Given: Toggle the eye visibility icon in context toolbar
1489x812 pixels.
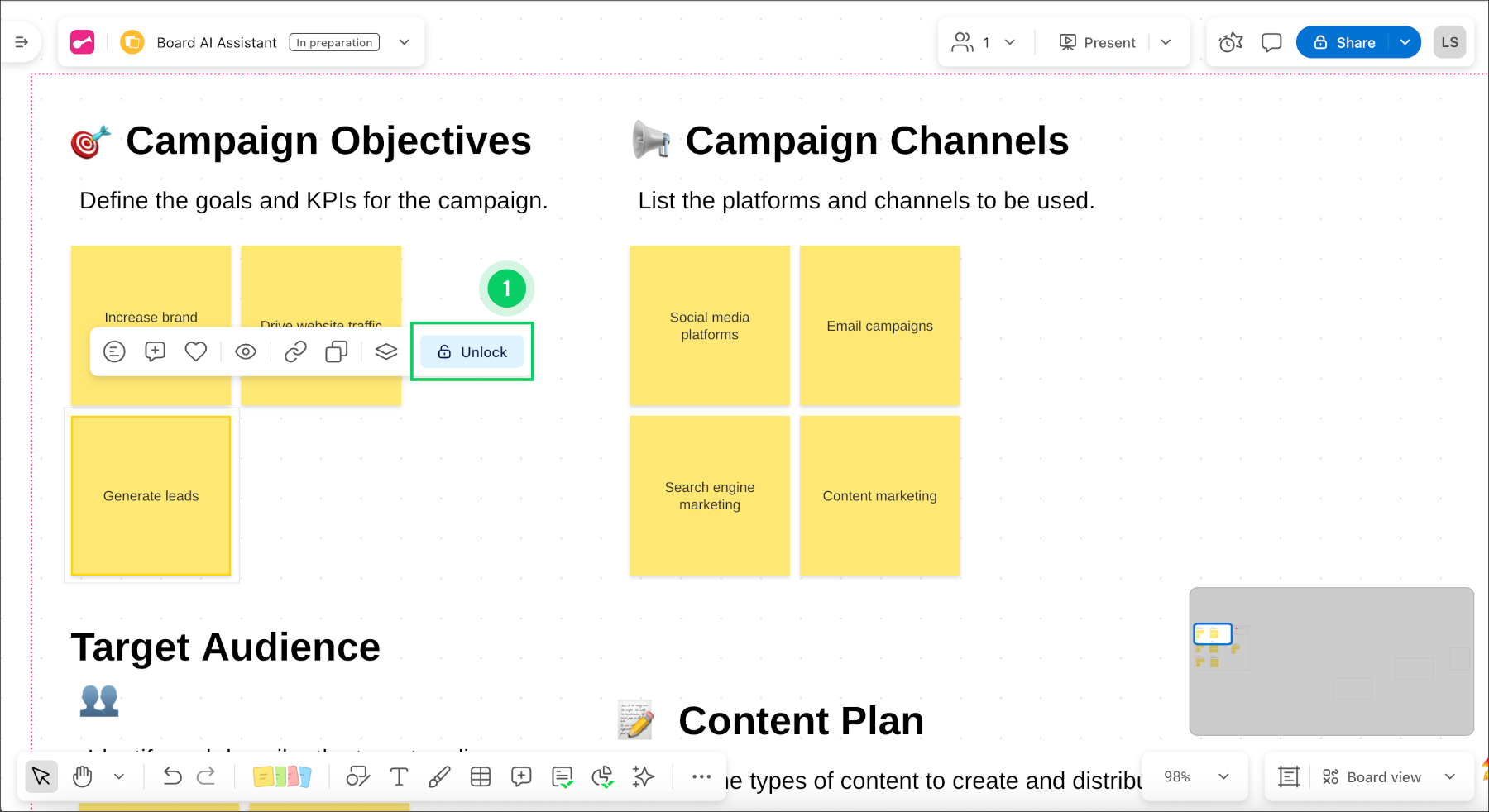Looking at the screenshot, I should tap(246, 352).
